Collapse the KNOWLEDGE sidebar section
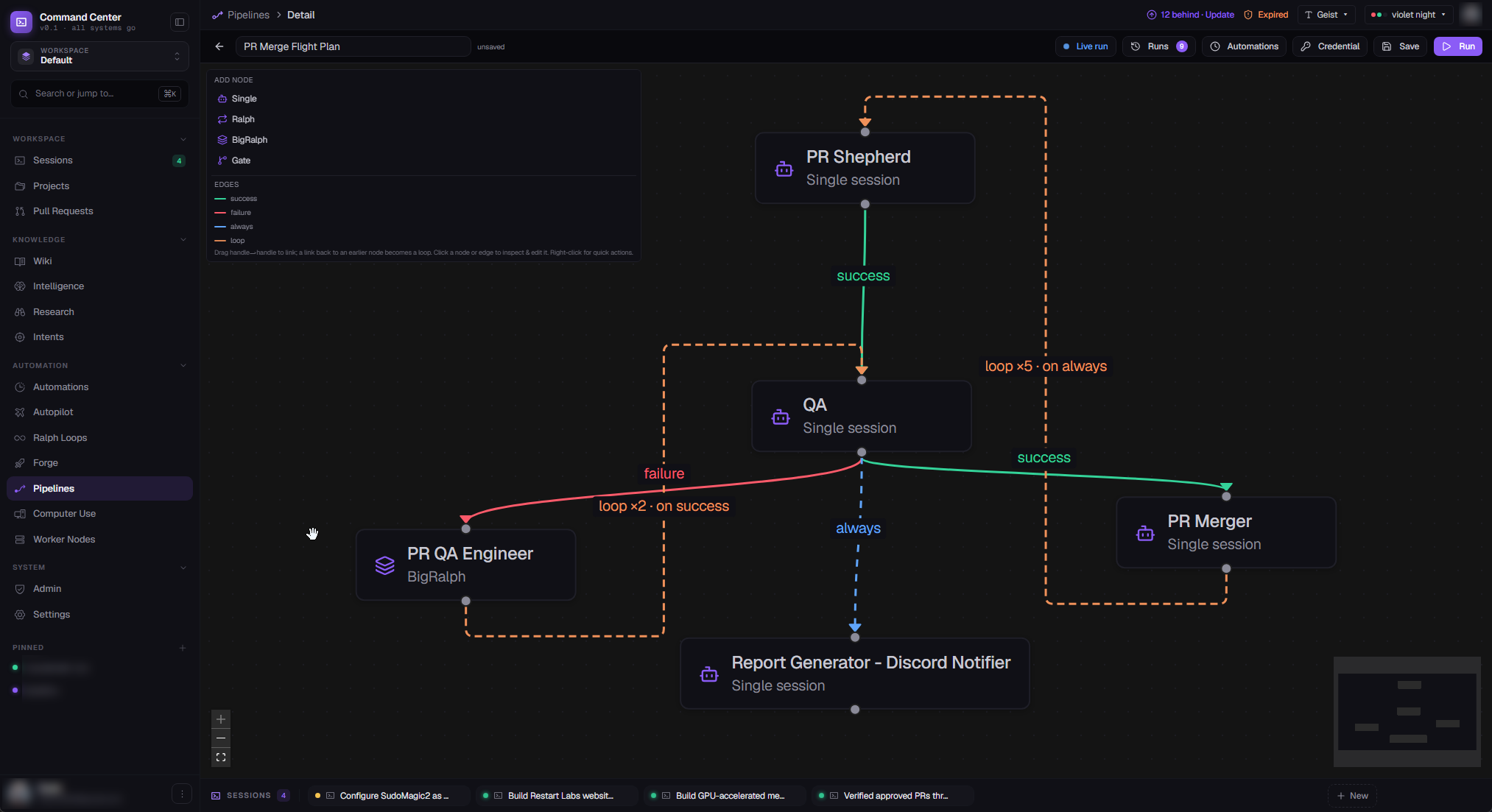This screenshot has height=812, width=1492. [183, 240]
